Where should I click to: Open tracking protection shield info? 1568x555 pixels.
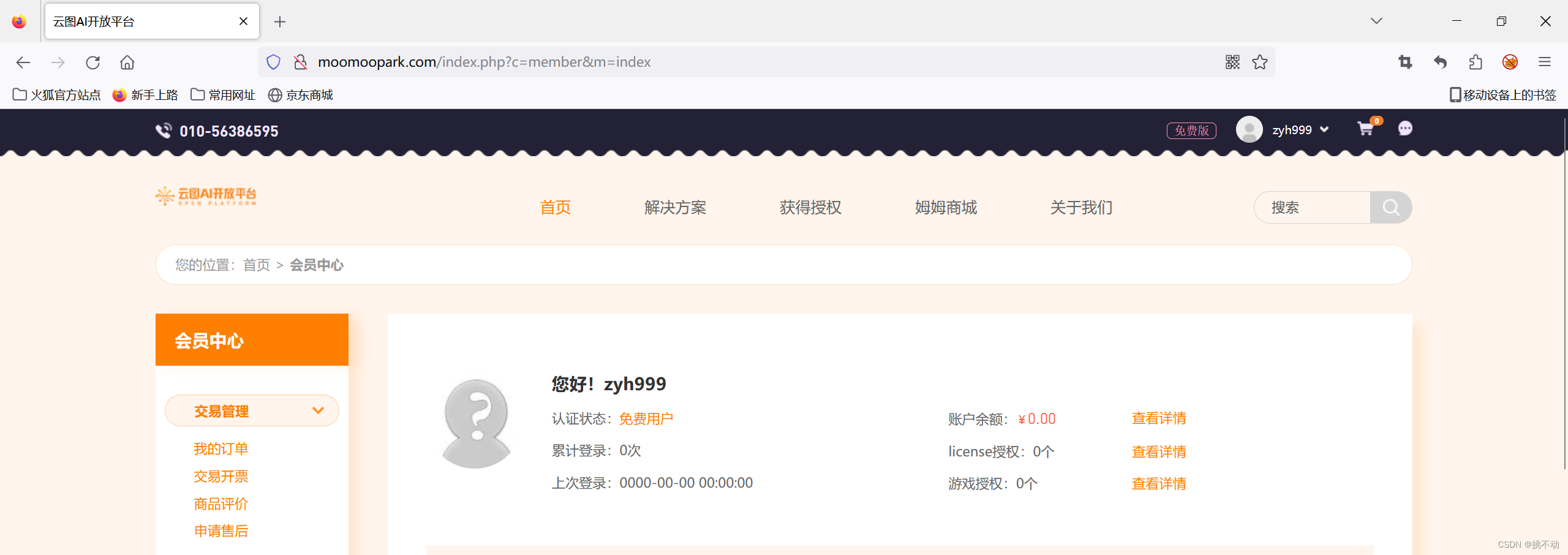point(274,62)
